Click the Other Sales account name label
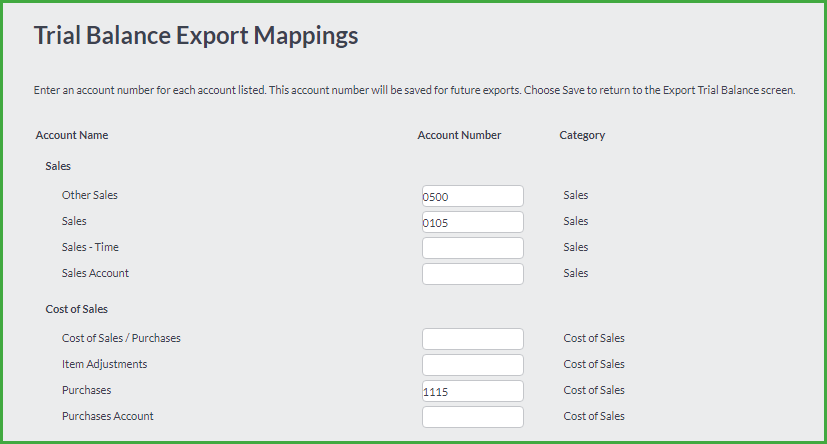This screenshot has width=827, height=444. pos(90,195)
